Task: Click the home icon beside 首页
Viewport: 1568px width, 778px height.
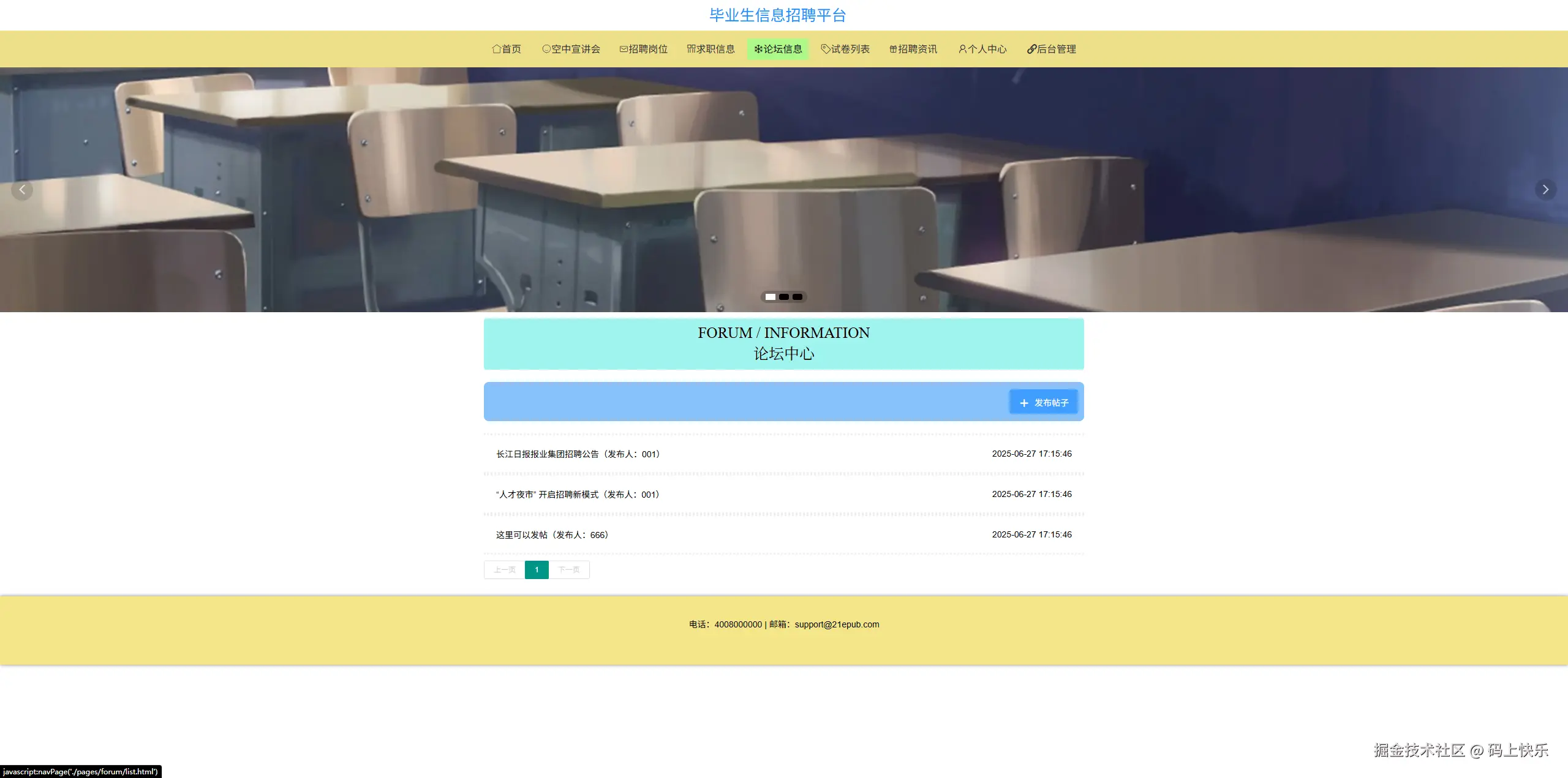Action: (497, 49)
